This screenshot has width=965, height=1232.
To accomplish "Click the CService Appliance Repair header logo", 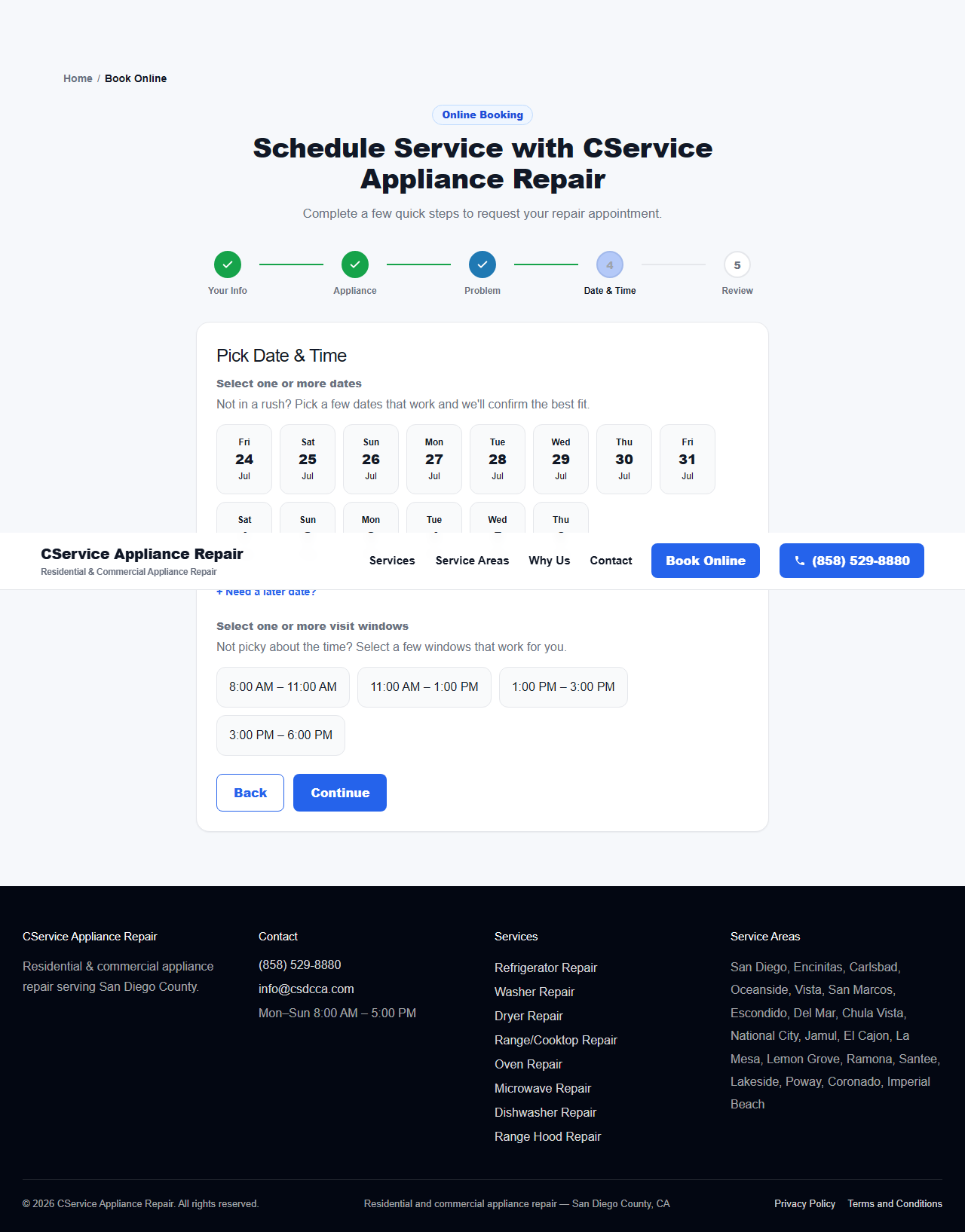I will click(142, 561).
